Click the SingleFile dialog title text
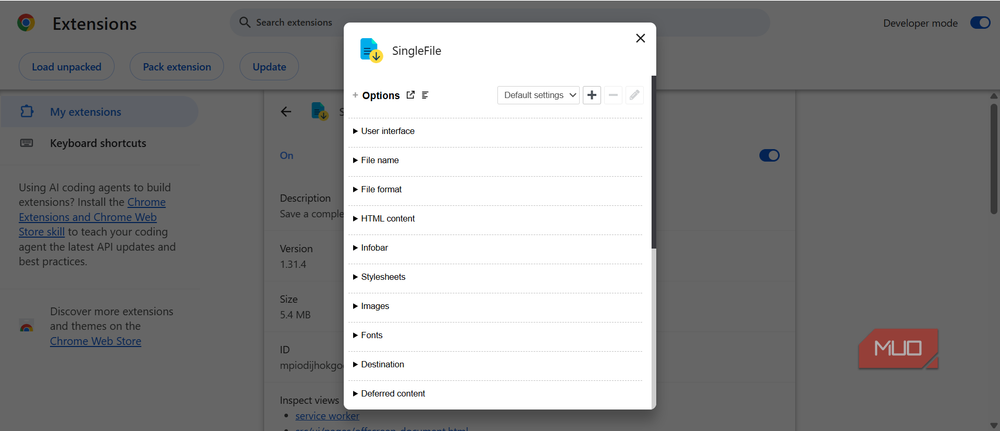 [x=416, y=51]
